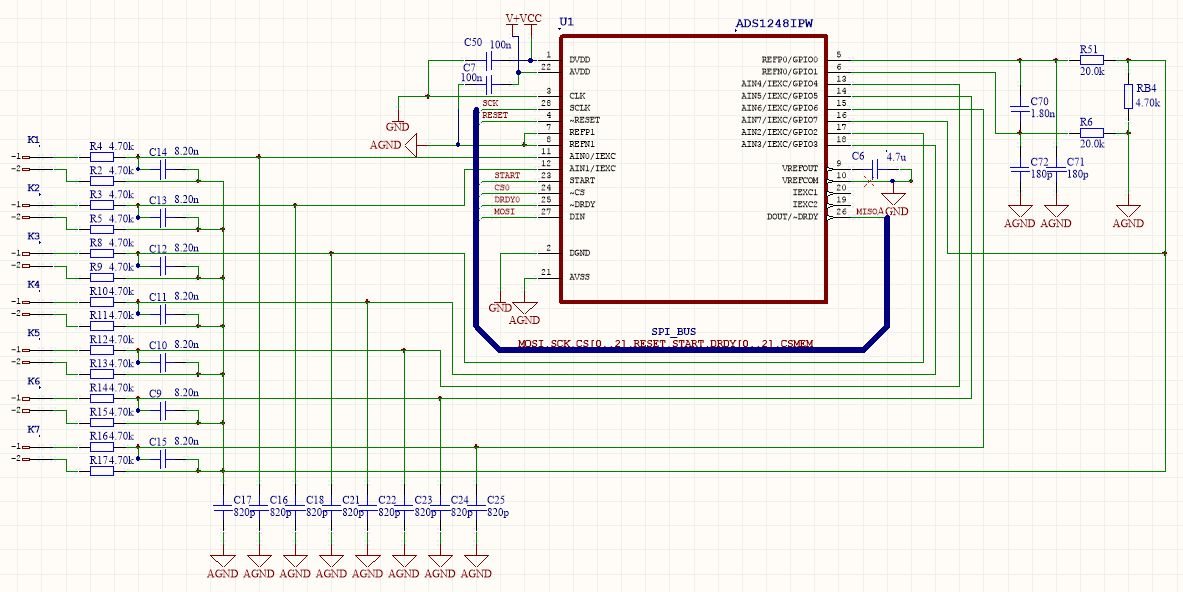Click the VREFOUT pin label
Screen dimensions: 1183x592
click(800, 168)
